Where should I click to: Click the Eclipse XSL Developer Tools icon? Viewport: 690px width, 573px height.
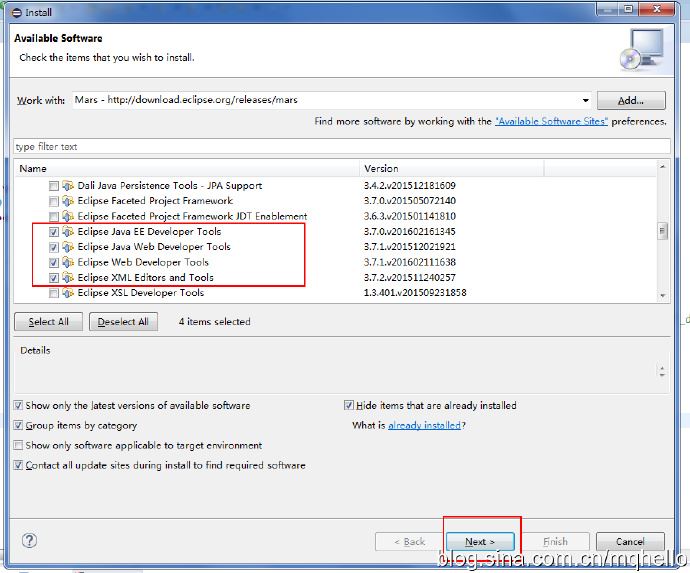68,293
